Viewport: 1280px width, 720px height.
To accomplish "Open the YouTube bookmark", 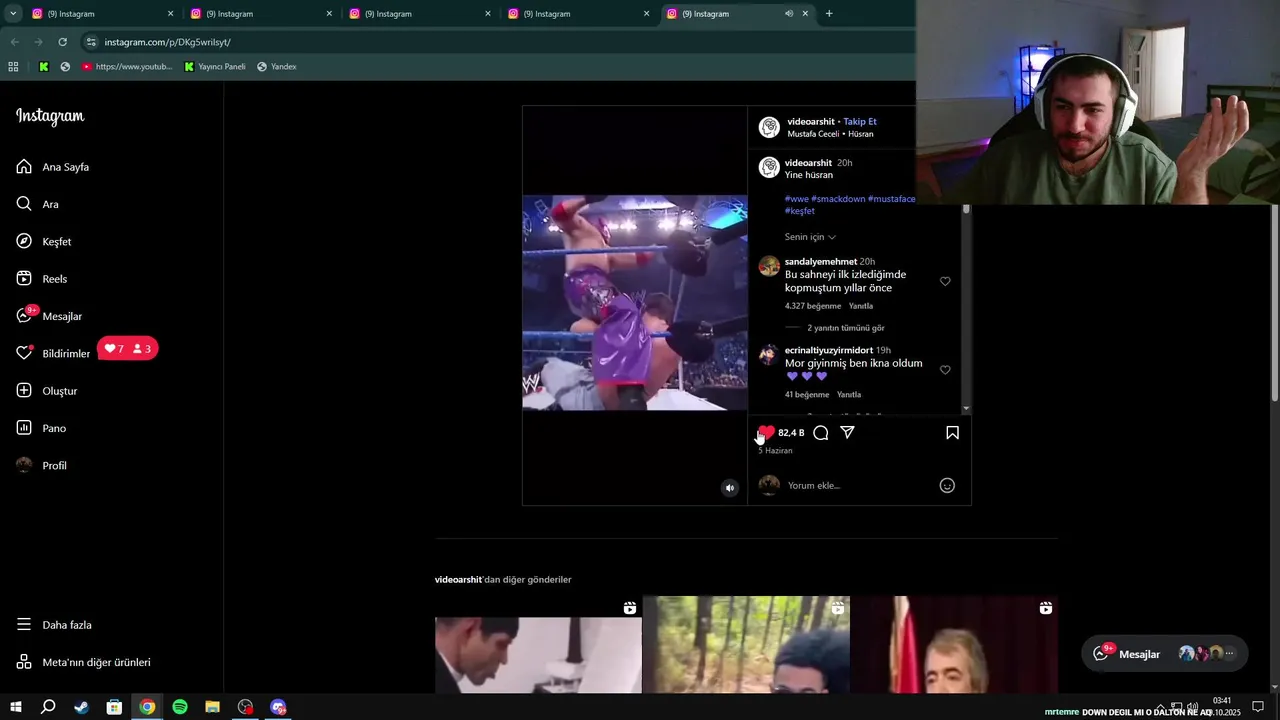I will click(x=127, y=67).
